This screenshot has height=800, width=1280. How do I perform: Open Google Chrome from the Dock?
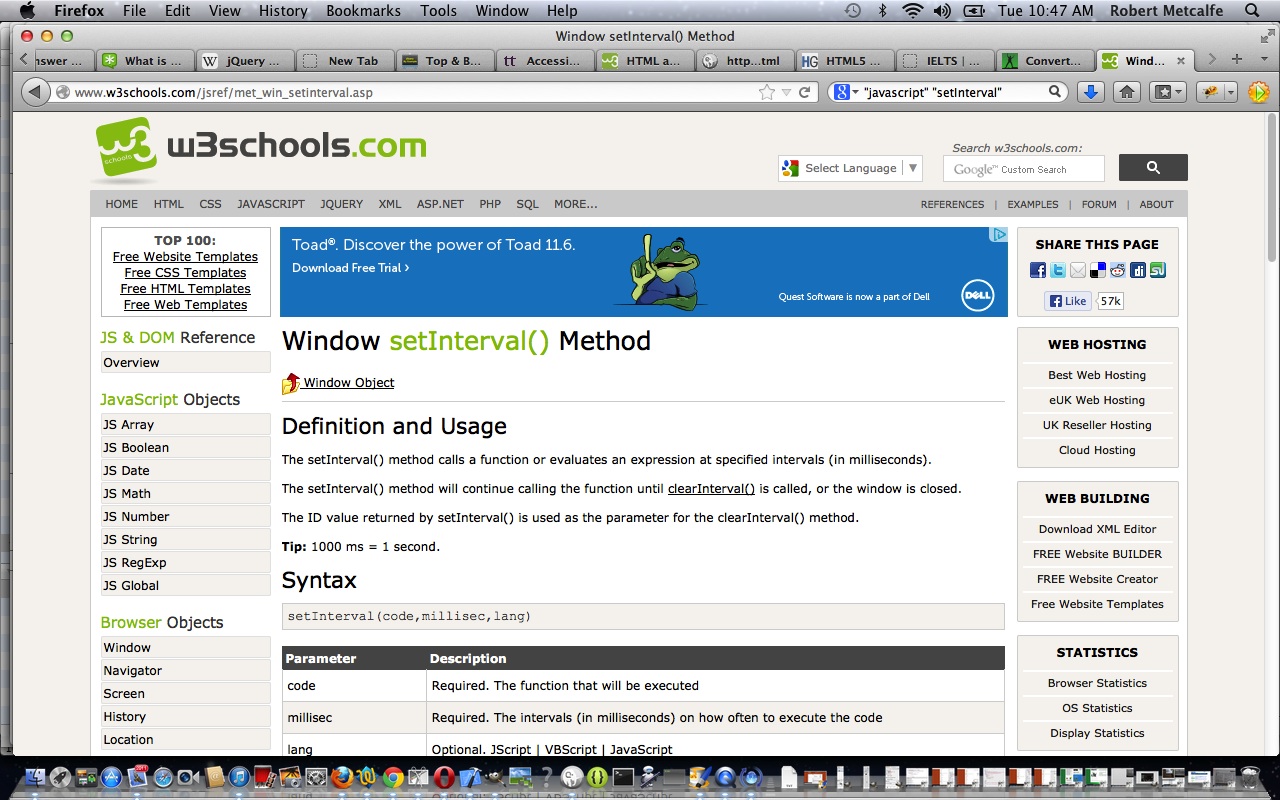tap(394, 777)
